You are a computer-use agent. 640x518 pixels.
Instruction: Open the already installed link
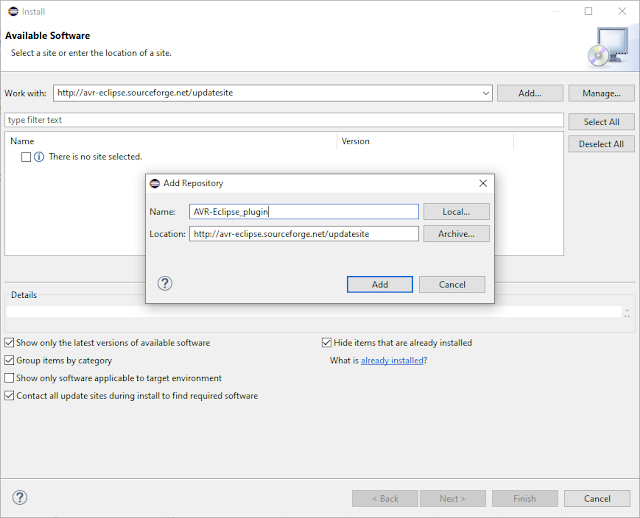point(392,360)
